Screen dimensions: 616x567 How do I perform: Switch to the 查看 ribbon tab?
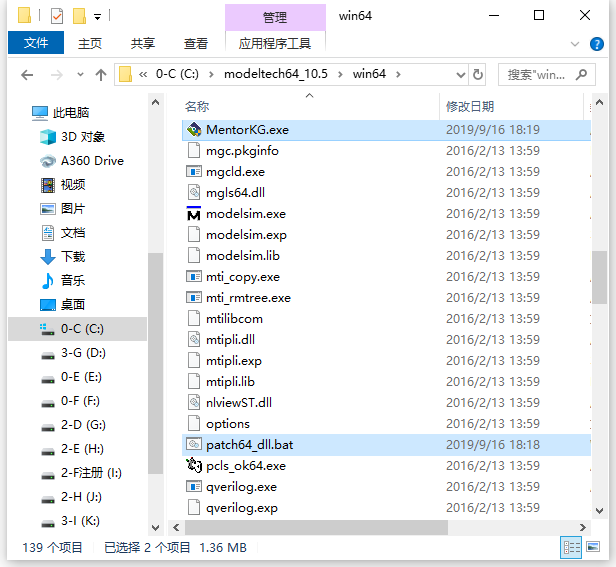tap(196, 43)
